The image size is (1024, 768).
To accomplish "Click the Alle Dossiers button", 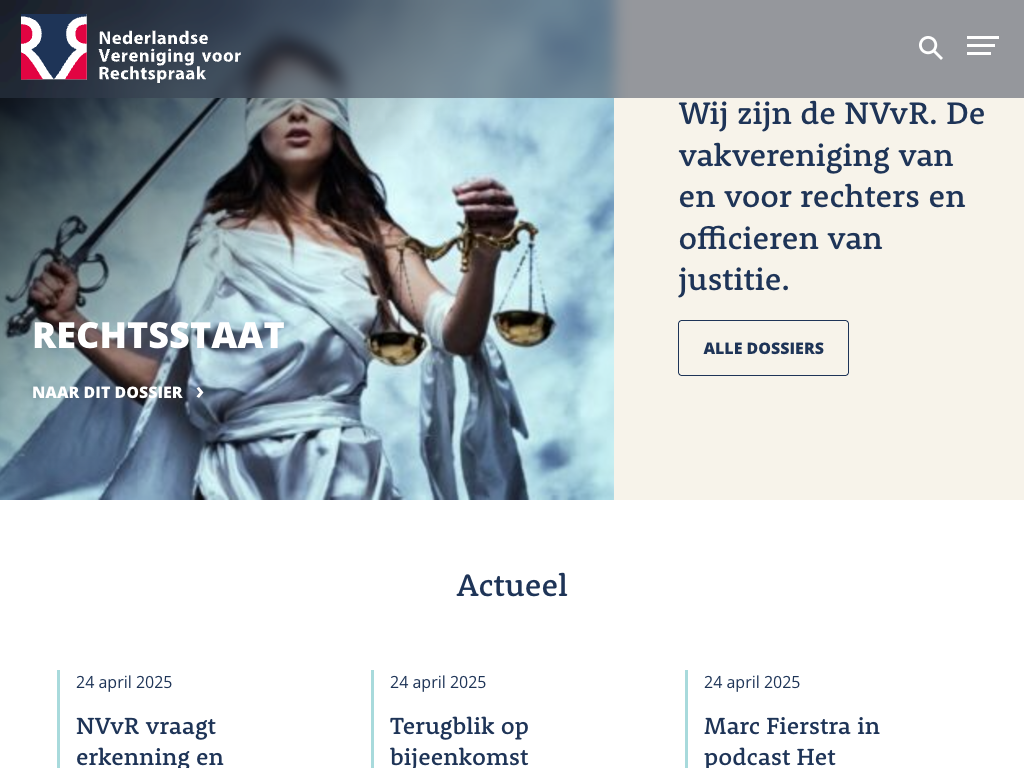I will 763,348.
